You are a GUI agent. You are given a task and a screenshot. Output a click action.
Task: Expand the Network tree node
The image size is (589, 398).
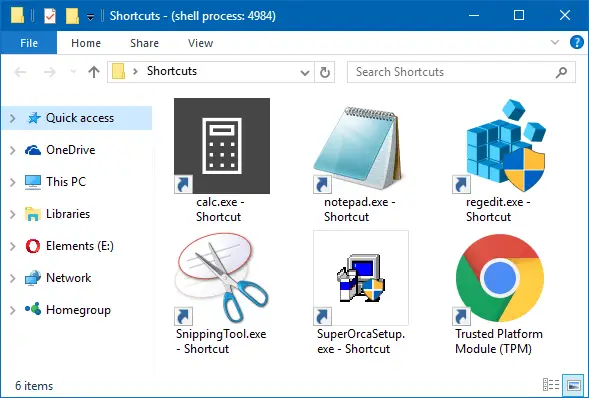point(13,278)
